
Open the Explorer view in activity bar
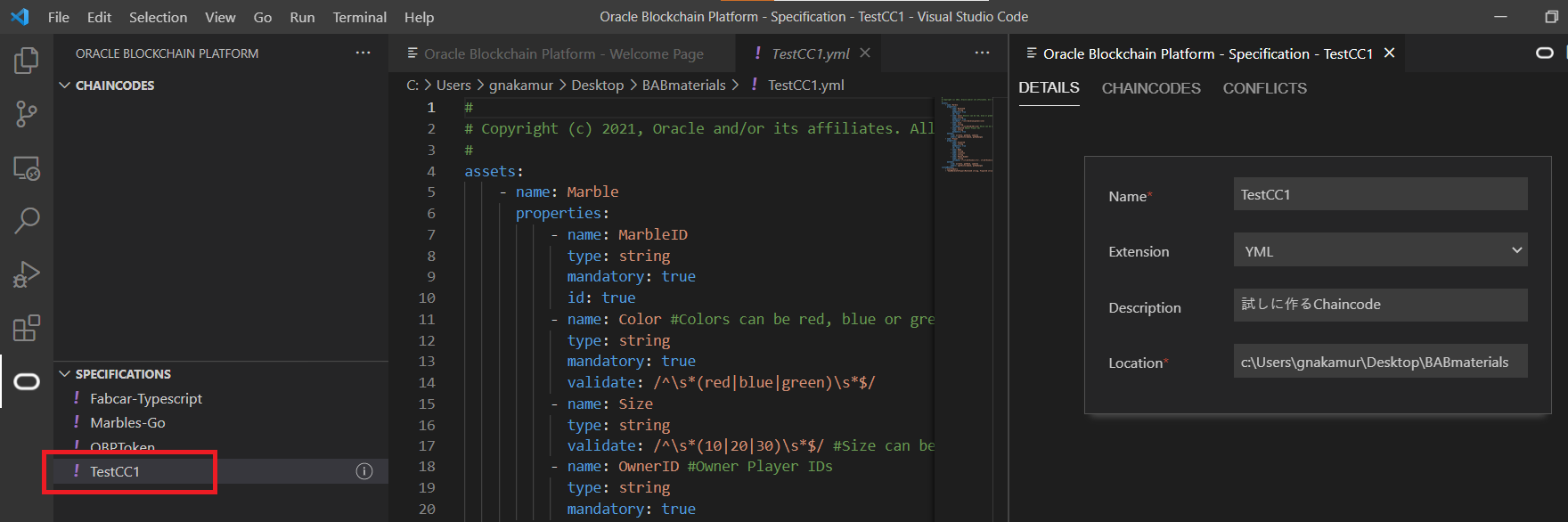(x=27, y=61)
